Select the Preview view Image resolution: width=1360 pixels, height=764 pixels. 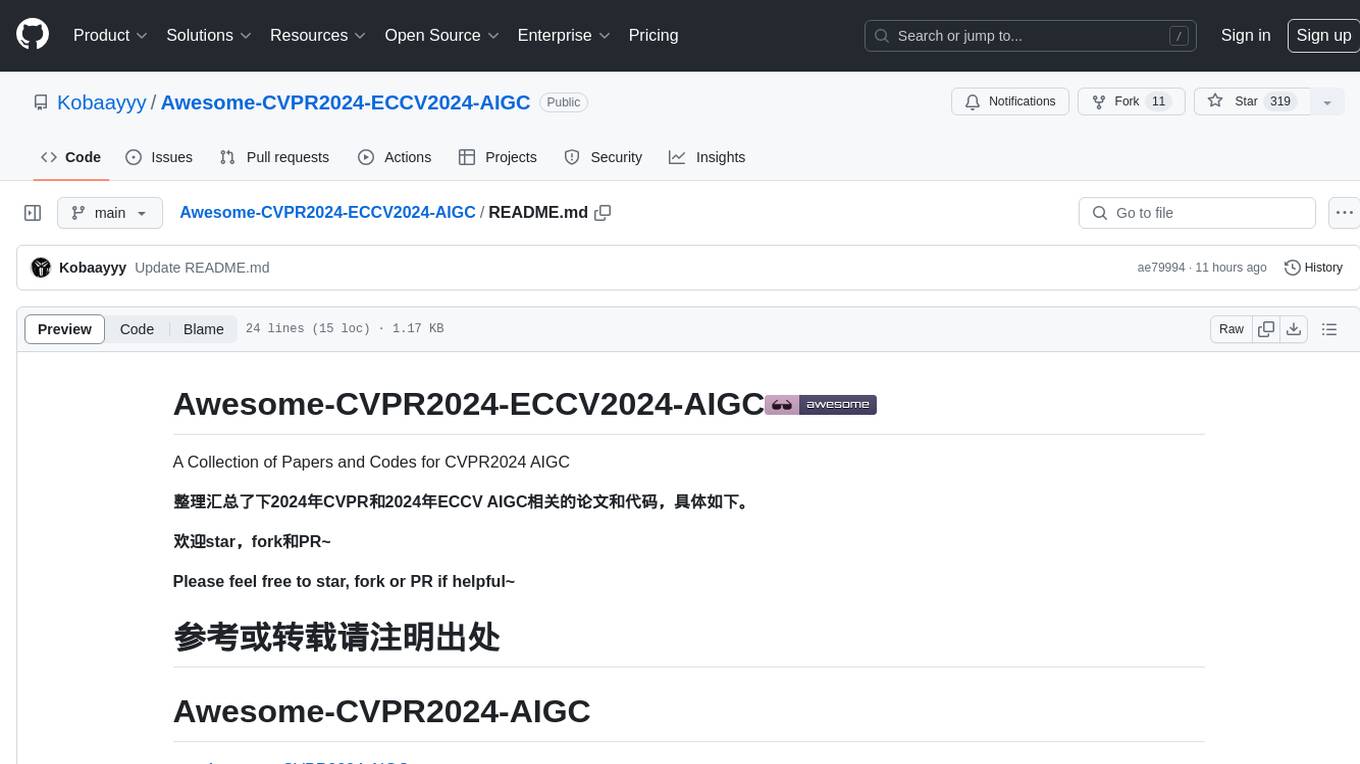pos(65,329)
